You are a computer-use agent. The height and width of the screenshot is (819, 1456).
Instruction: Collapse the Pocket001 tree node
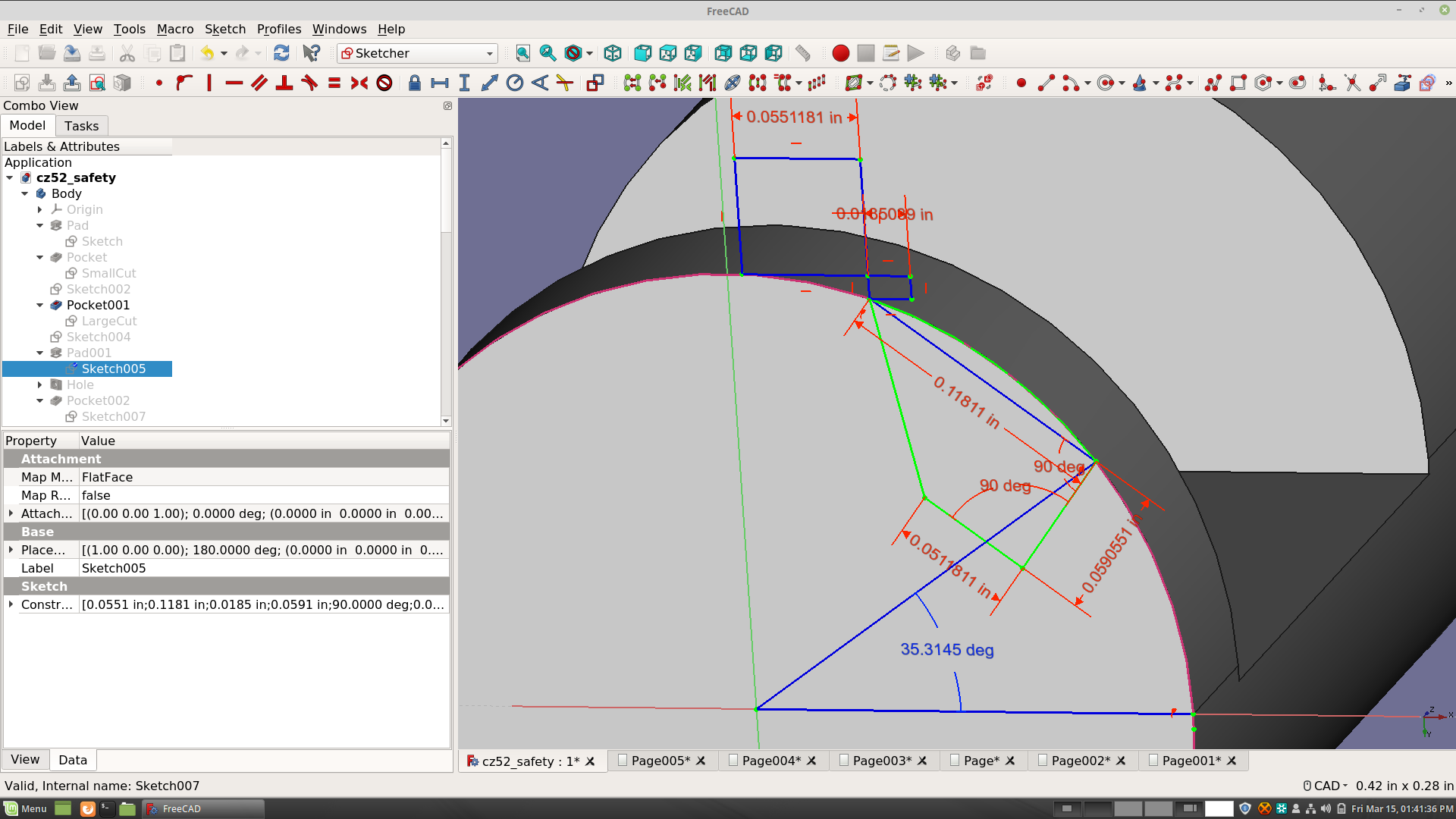click(x=40, y=305)
